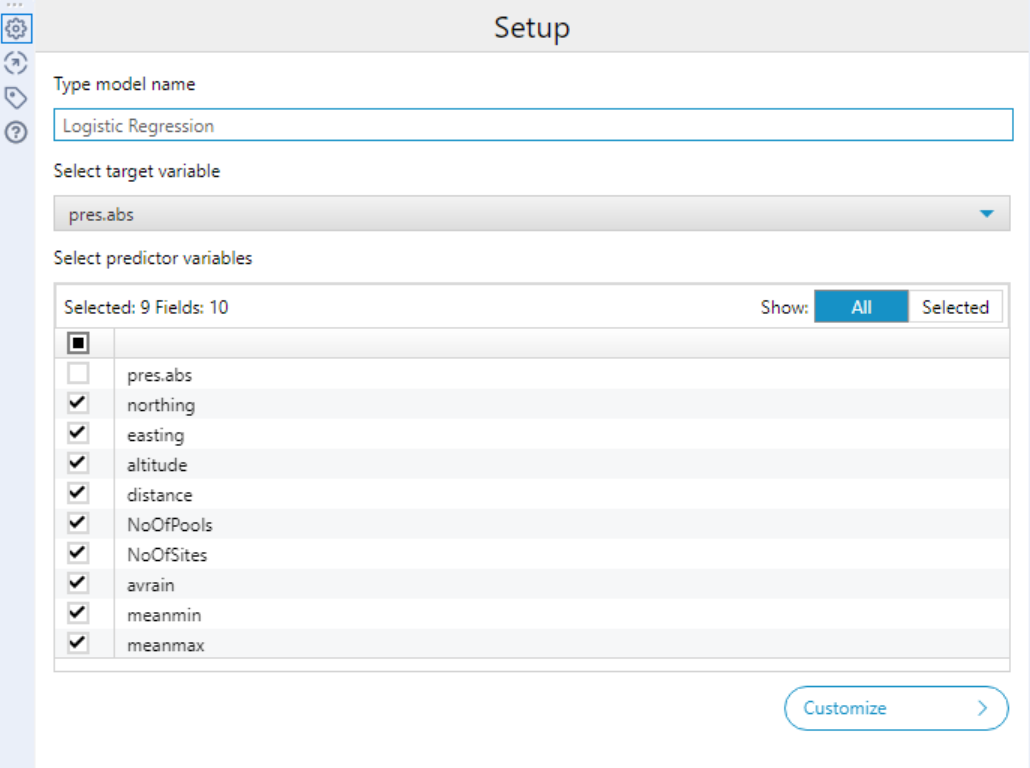Open the navigation arrow icon in sidebar
This screenshot has height=768, width=1030.
coord(15,63)
